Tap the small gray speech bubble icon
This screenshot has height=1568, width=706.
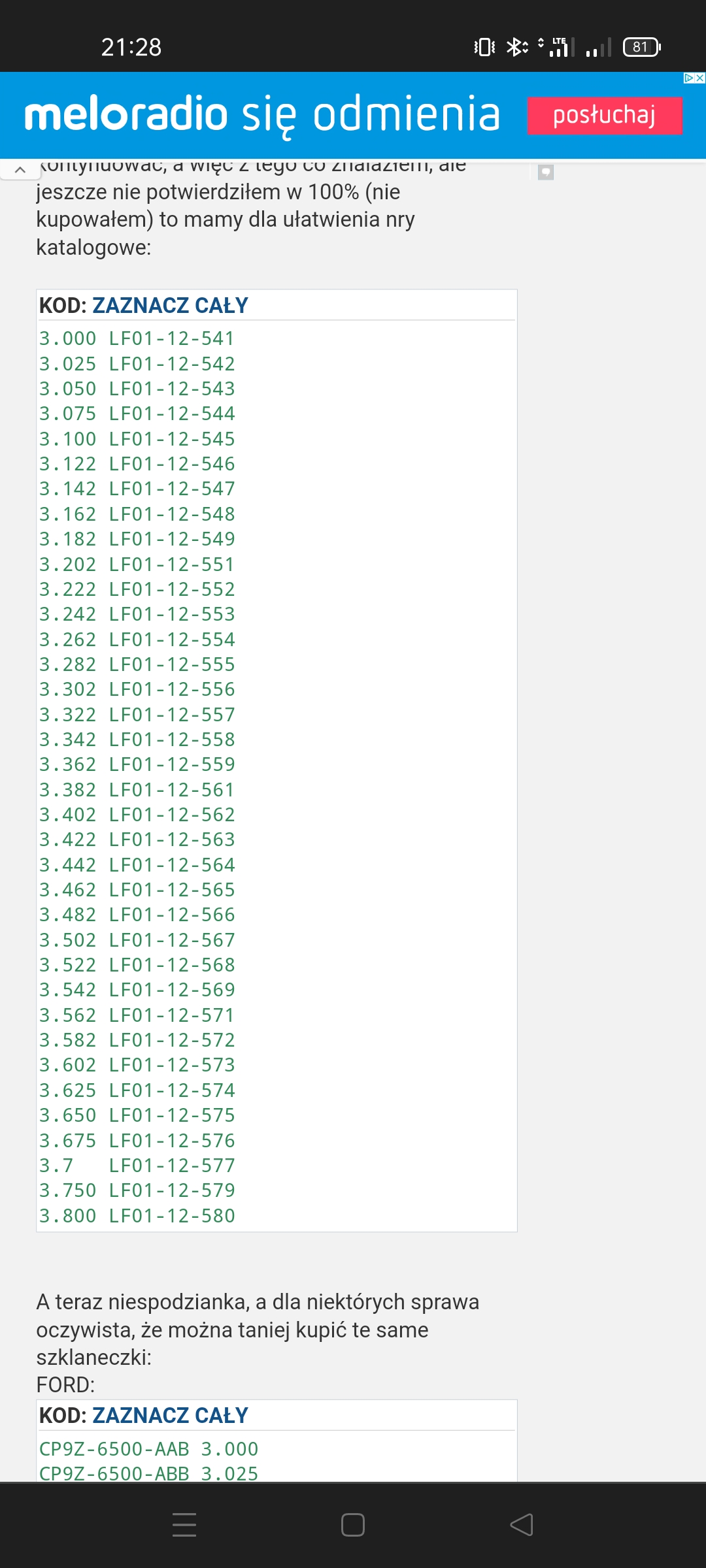[x=545, y=172]
